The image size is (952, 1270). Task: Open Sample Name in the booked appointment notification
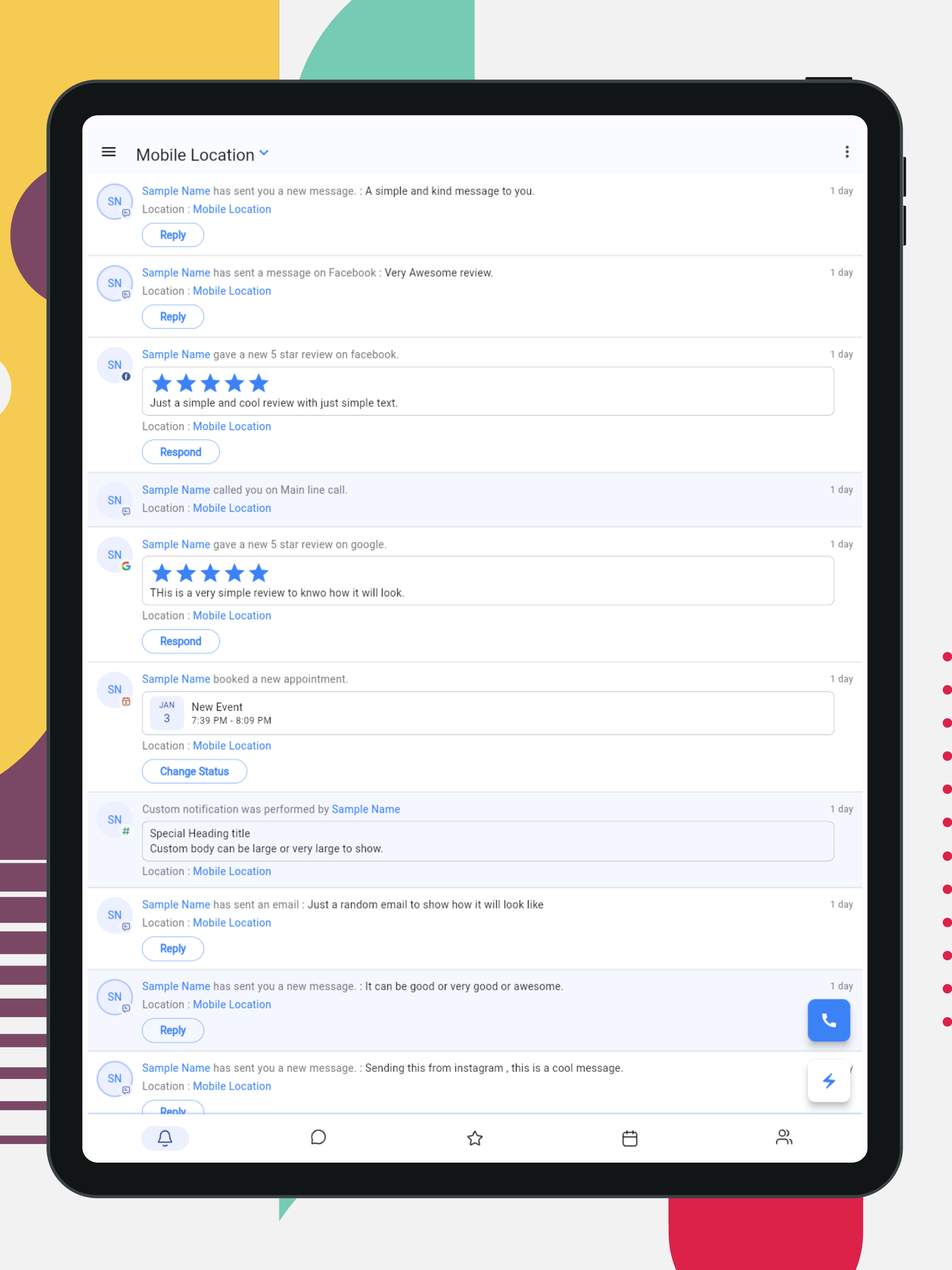coord(176,679)
